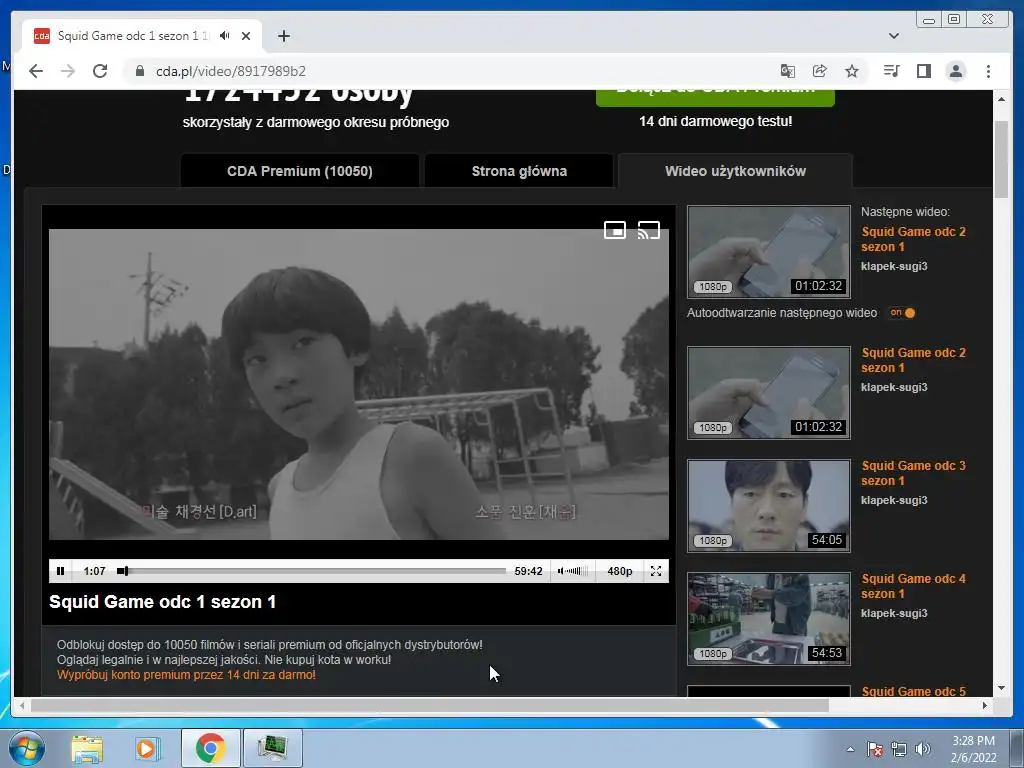Toggle autoplay next video switch

coord(903,313)
